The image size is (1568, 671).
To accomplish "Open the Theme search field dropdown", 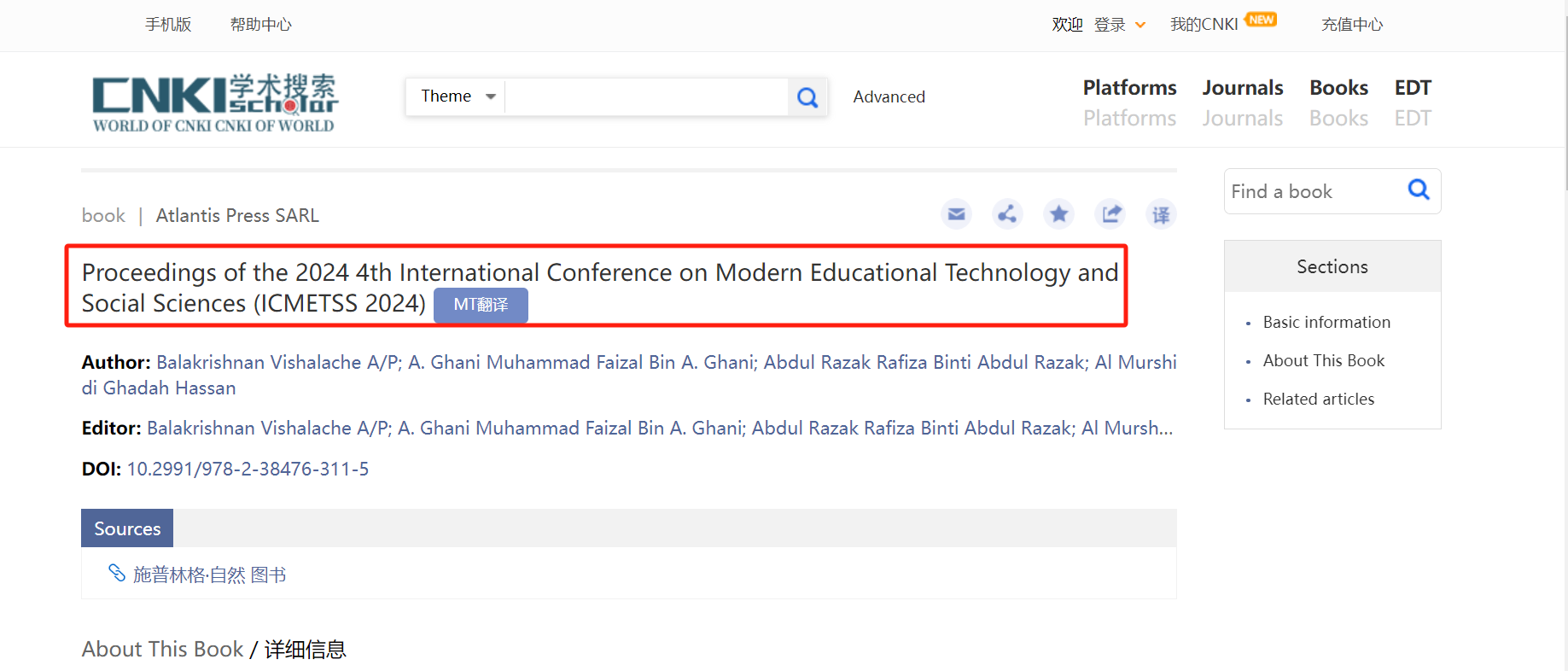I will 457,96.
